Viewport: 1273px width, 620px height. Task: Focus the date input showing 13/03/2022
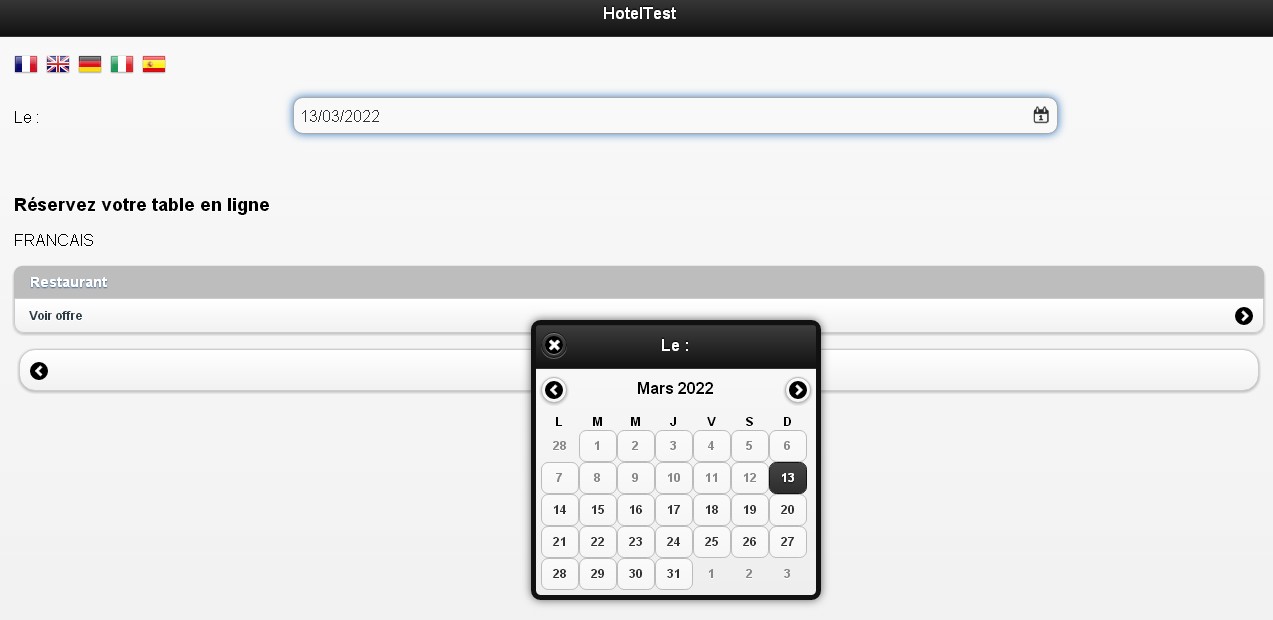click(x=675, y=115)
